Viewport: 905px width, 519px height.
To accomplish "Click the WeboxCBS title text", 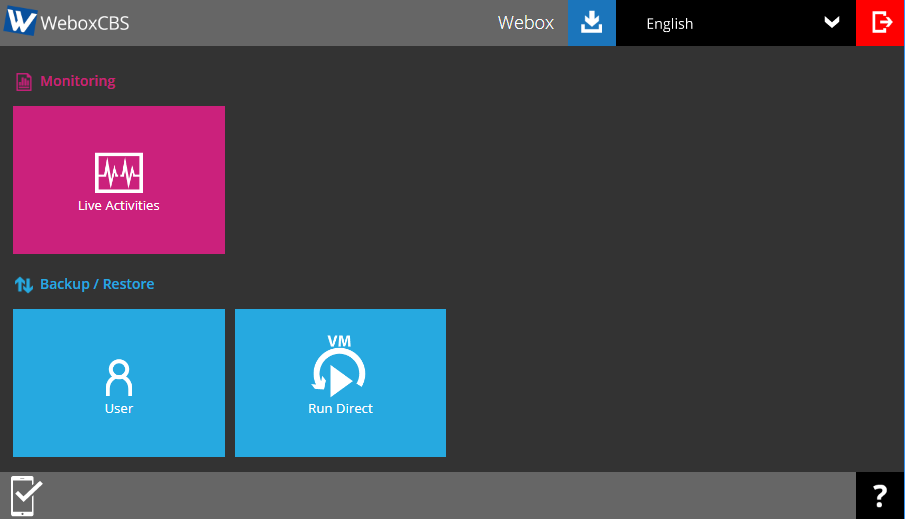I will (84, 23).
